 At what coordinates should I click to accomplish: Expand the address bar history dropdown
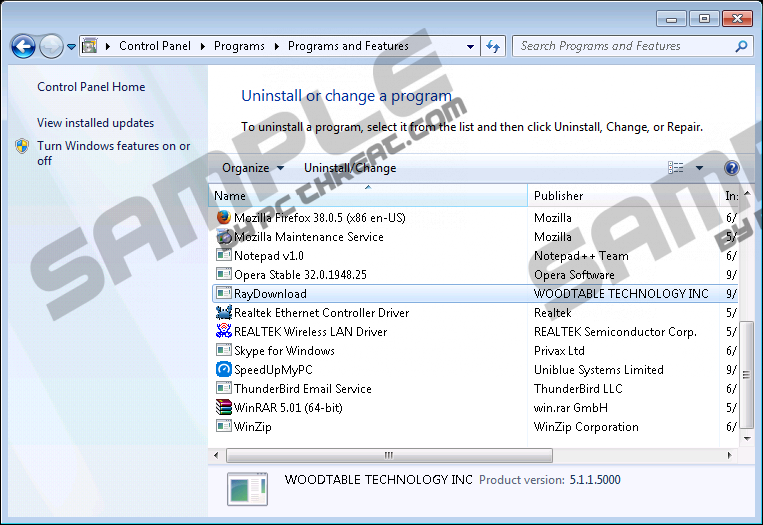(x=470, y=47)
